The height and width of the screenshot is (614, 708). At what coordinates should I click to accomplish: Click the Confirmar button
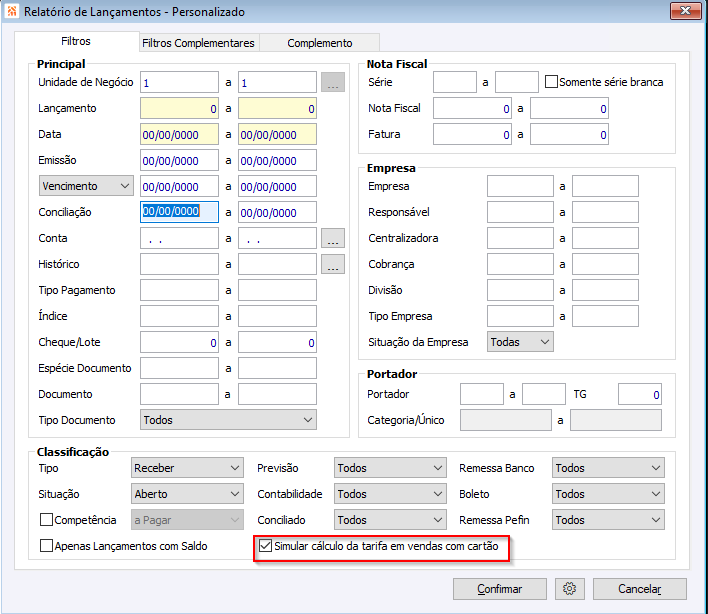point(500,589)
